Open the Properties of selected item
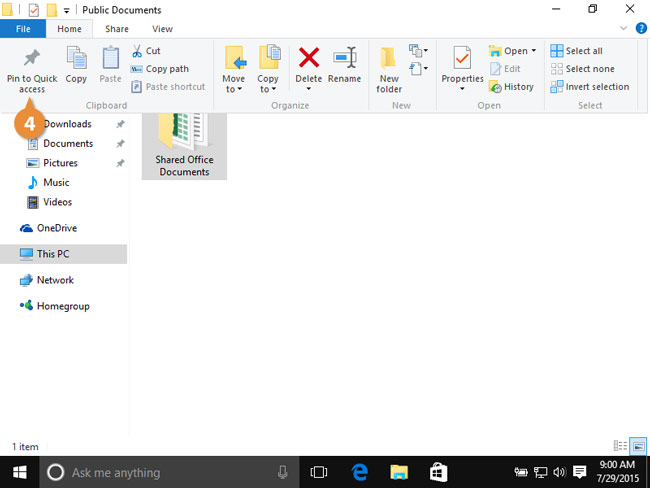Image resolution: width=650 pixels, height=488 pixels. tap(462, 68)
